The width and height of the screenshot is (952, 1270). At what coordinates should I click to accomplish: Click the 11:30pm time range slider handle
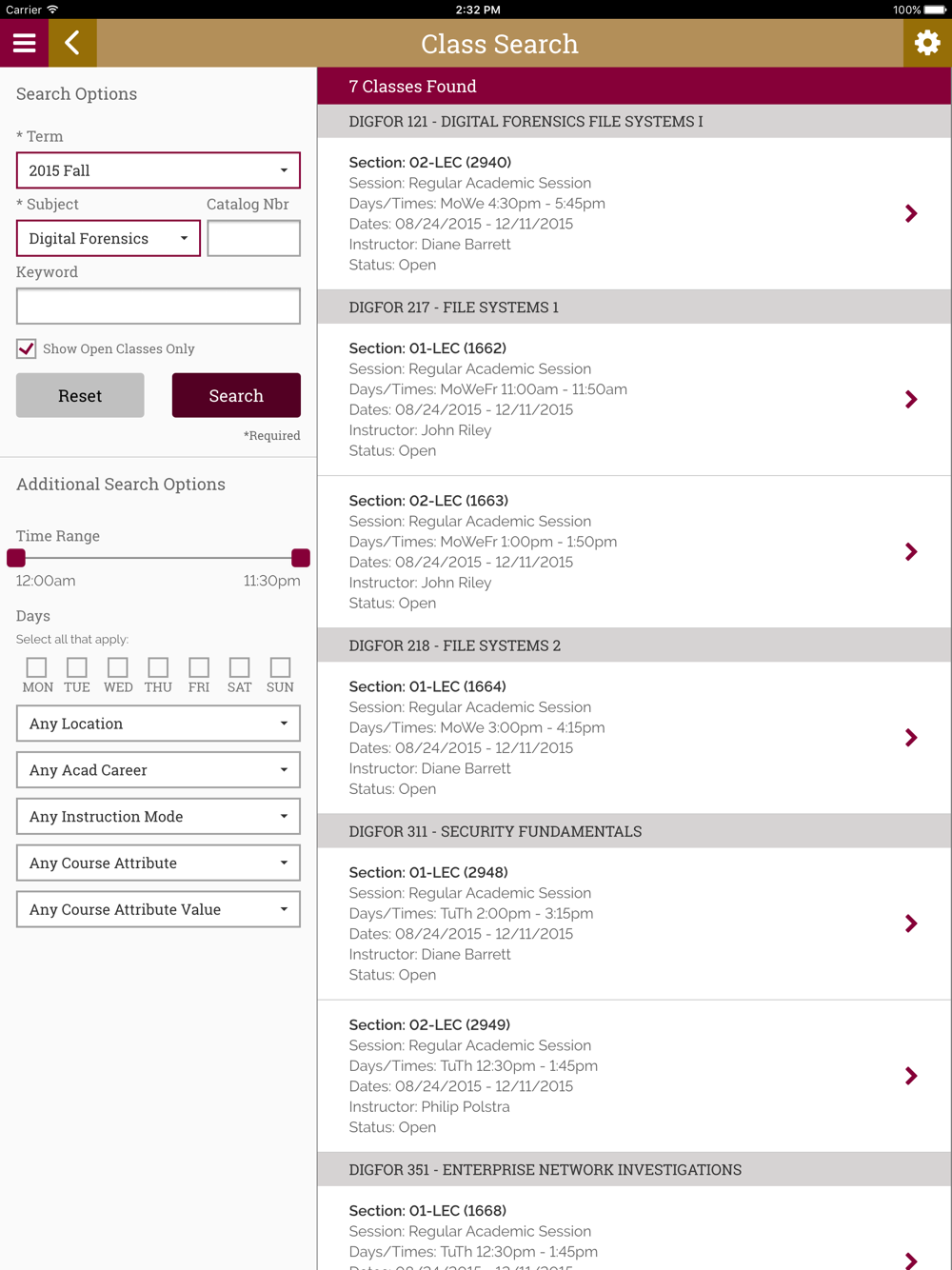point(301,558)
